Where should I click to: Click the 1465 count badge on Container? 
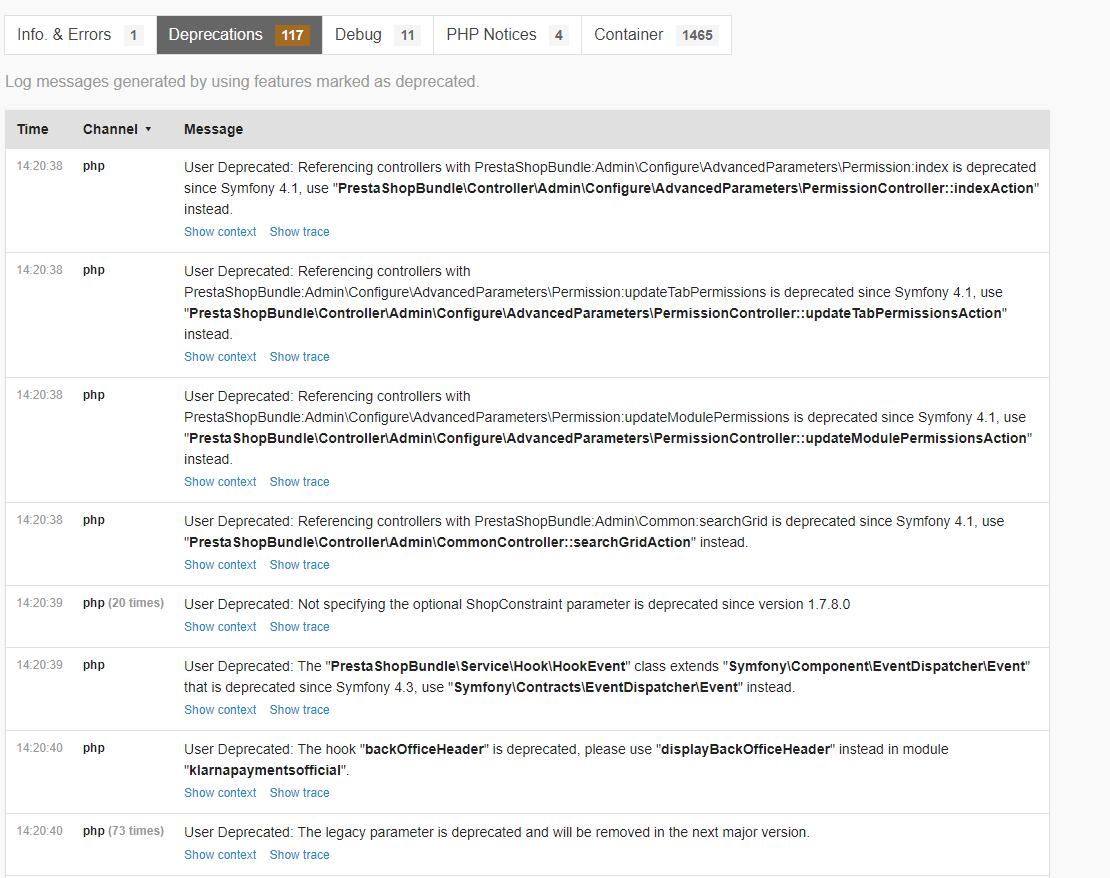pos(697,35)
